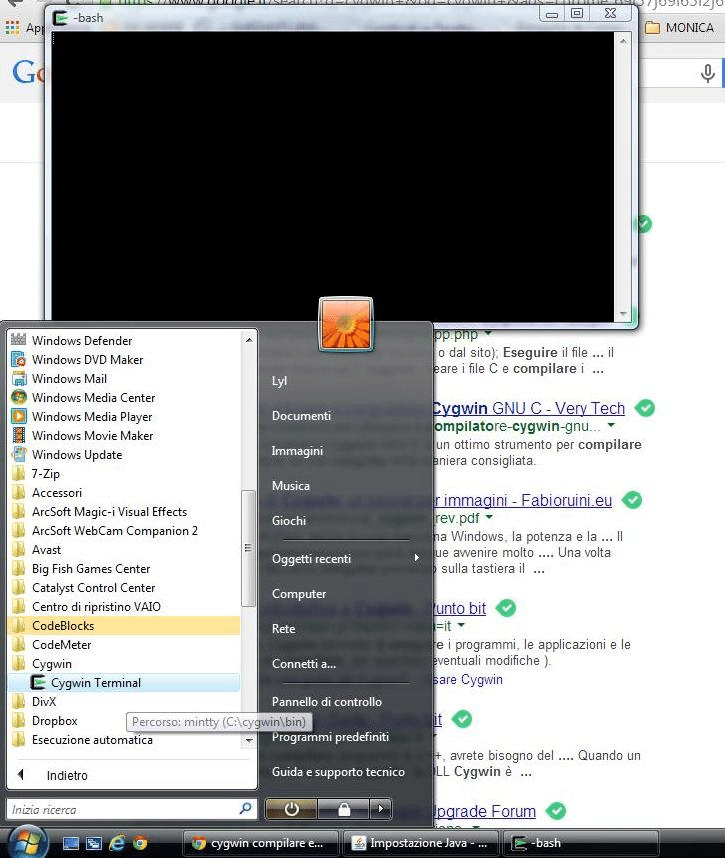Click the lock button in Start menu

[344, 809]
